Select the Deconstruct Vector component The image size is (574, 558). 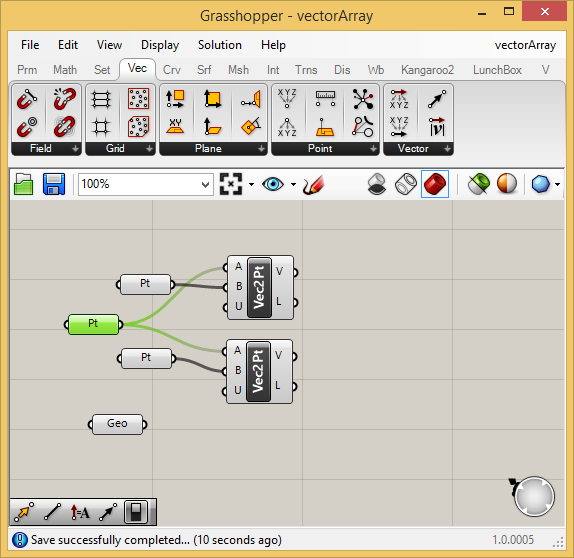pos(399,98)
